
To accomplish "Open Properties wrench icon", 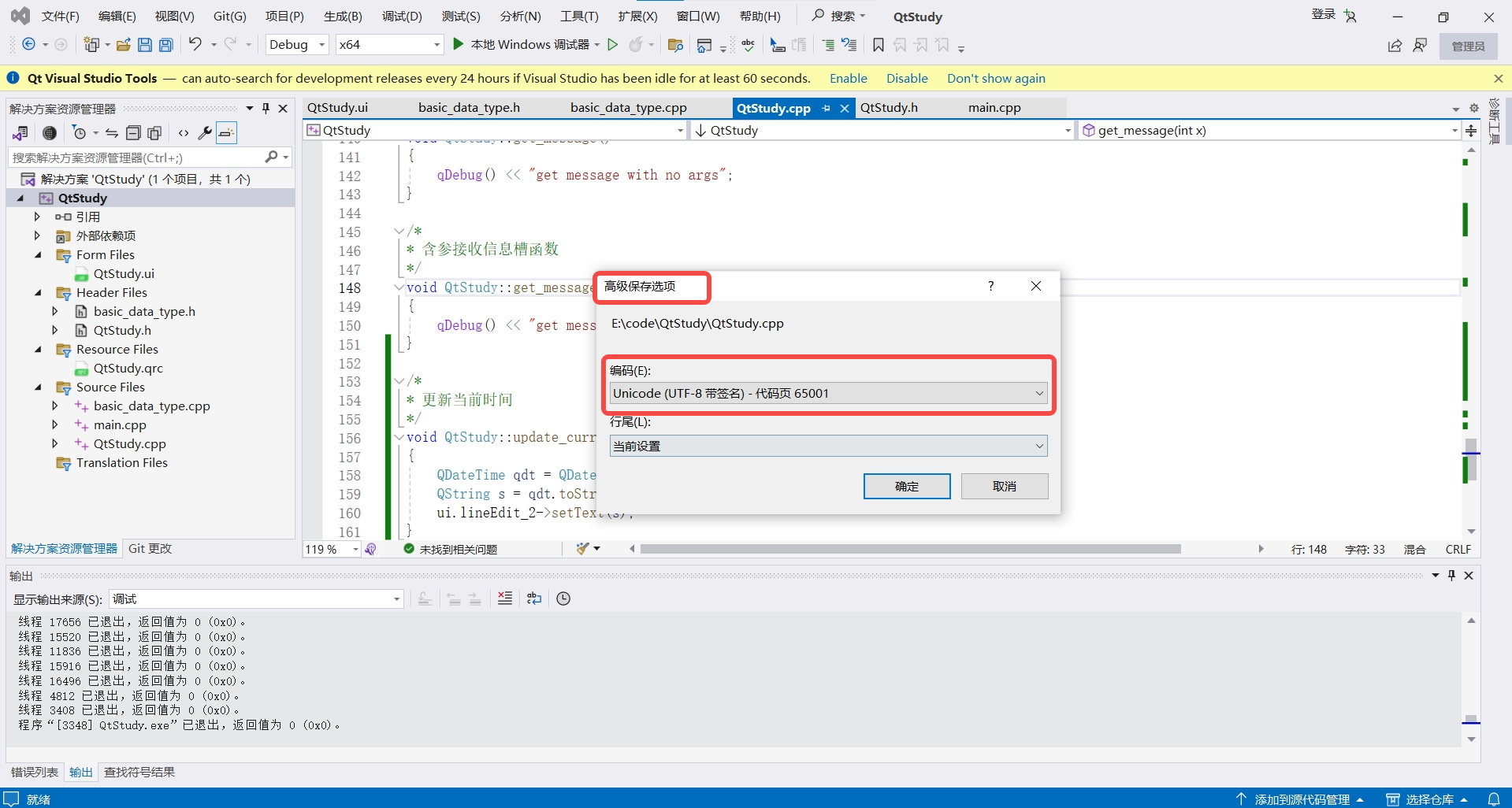I will click(205, 133).
